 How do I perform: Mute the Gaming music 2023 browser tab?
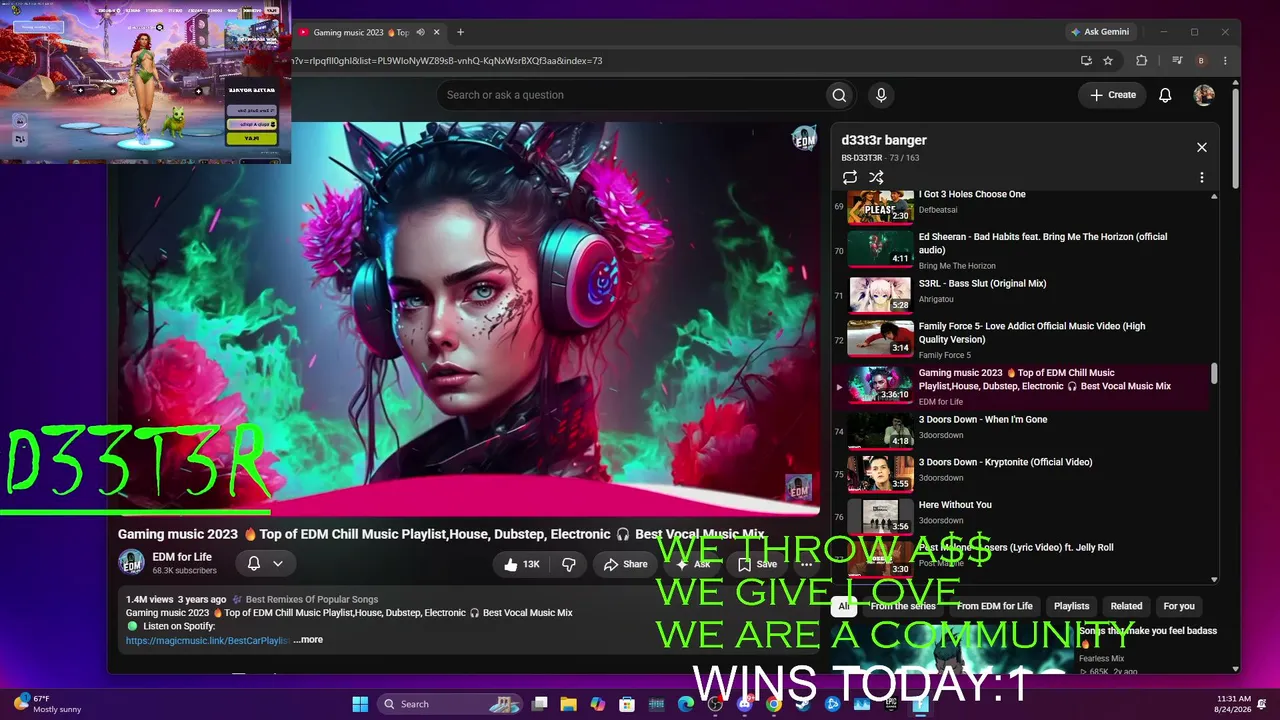[421, 32]
